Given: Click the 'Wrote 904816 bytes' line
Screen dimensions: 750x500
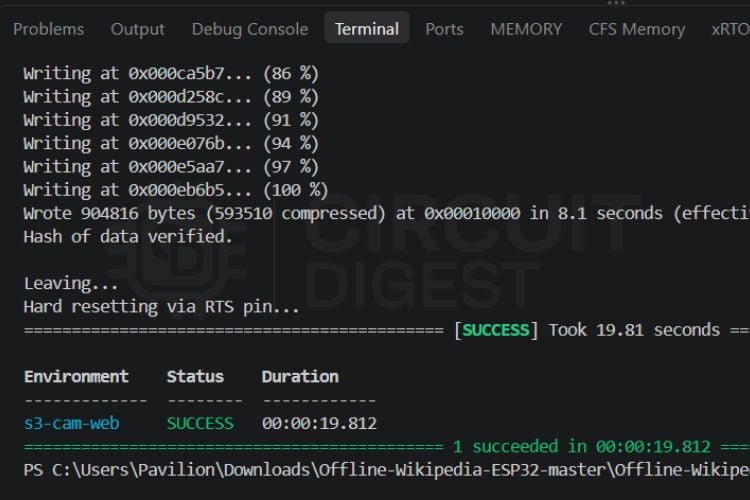Looking at the screenshot, I should click(x=386, y=213).
